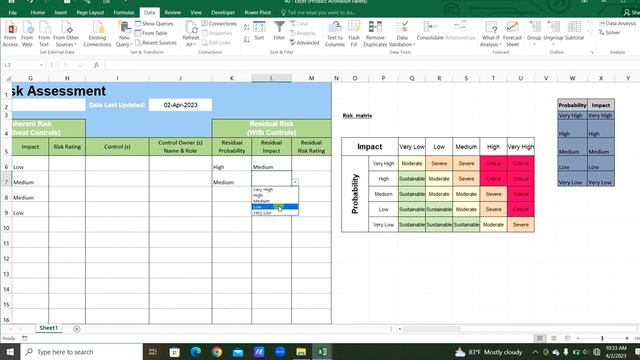Switch to the Formulas tab
This screenshot has height=360, width=640.
tap(124, 13)
